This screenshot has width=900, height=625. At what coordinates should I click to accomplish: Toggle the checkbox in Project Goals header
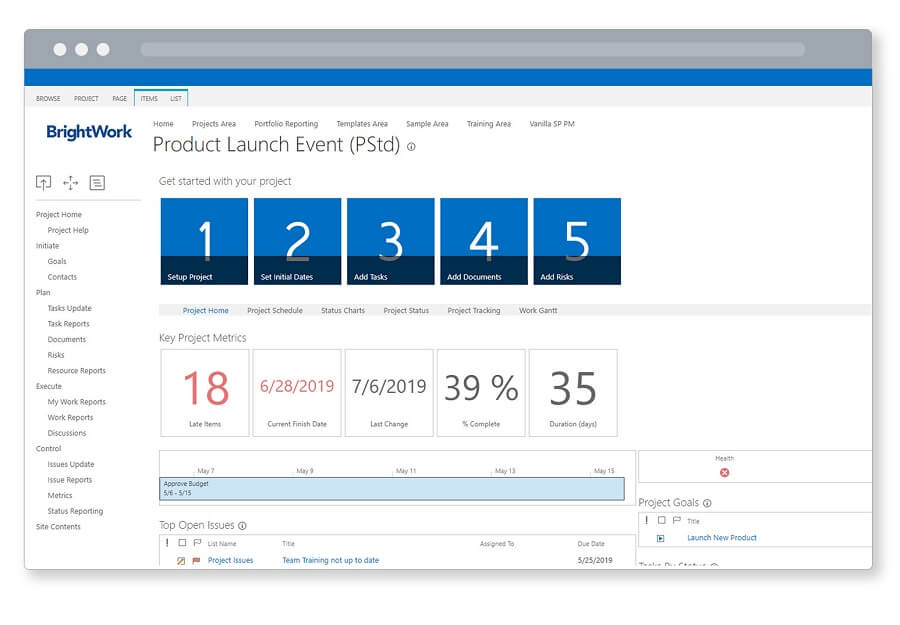(661, 521)
